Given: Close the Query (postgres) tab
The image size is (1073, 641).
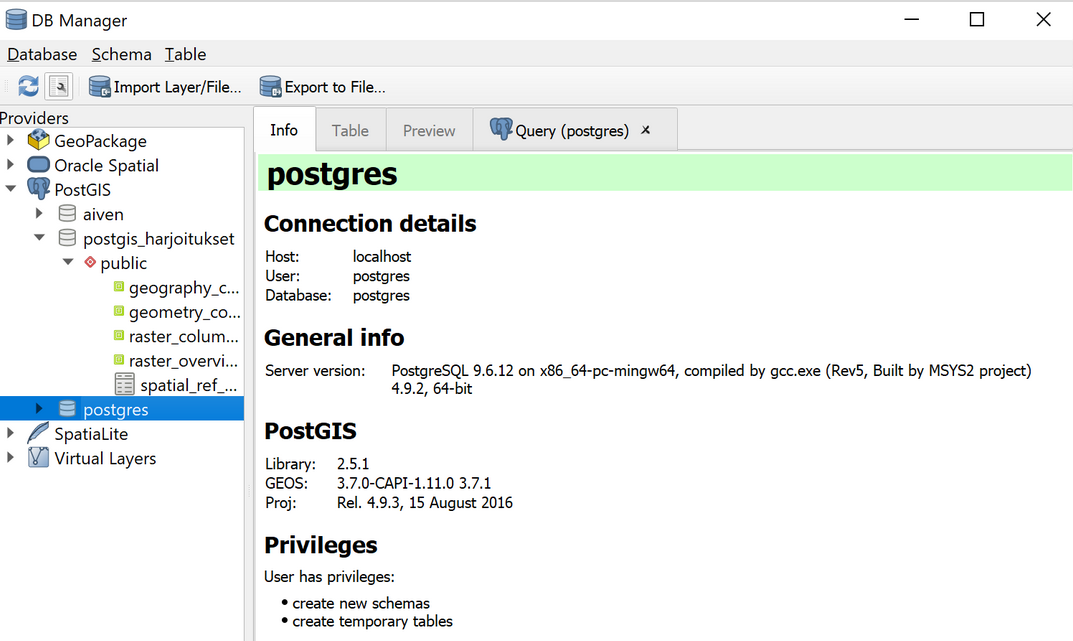Looking at the screenshot, I should tap(646, 130).
